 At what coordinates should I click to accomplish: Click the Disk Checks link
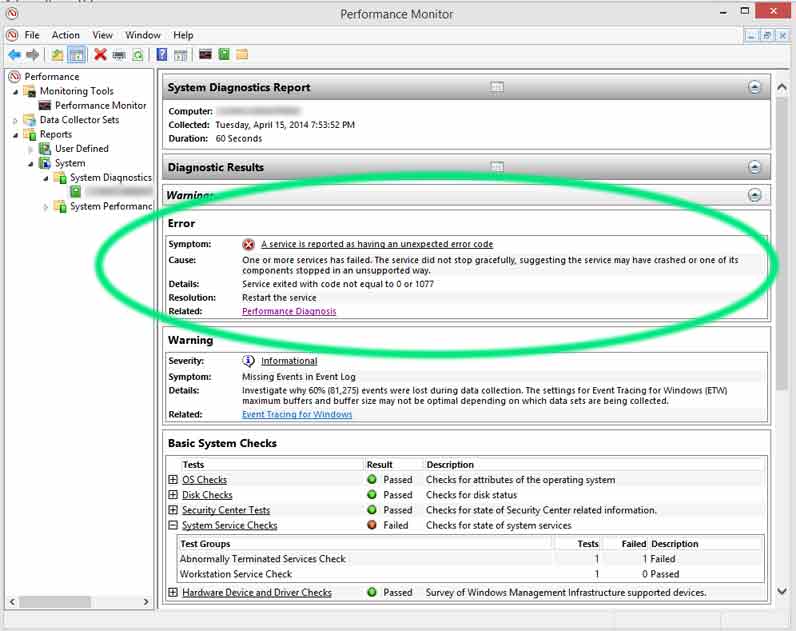[x=207, y=495]
